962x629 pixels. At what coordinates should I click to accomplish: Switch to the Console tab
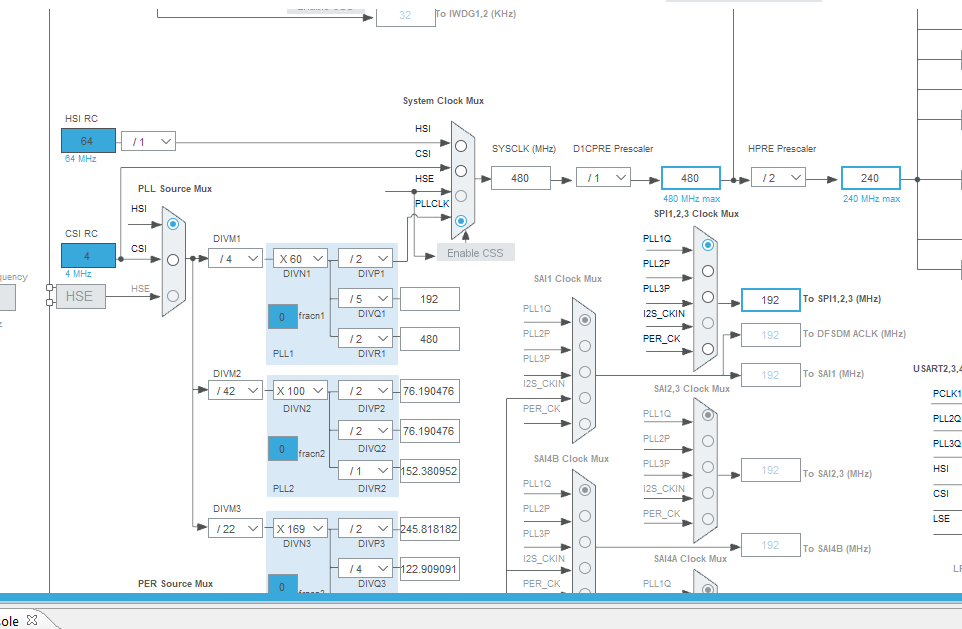12,619
